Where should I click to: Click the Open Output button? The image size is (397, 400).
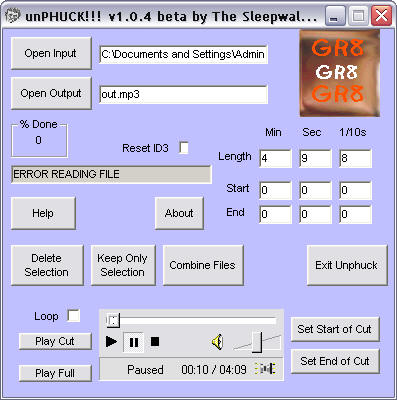(51, 93)
